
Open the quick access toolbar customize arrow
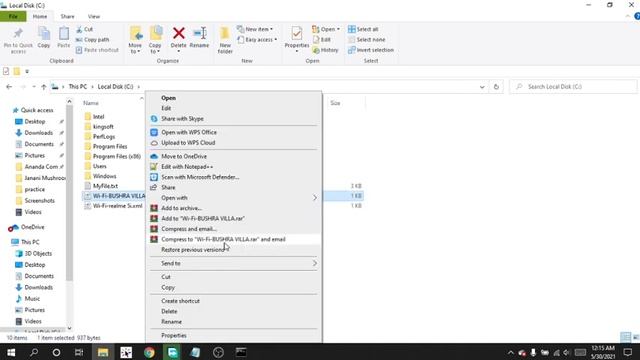[27, 71]
